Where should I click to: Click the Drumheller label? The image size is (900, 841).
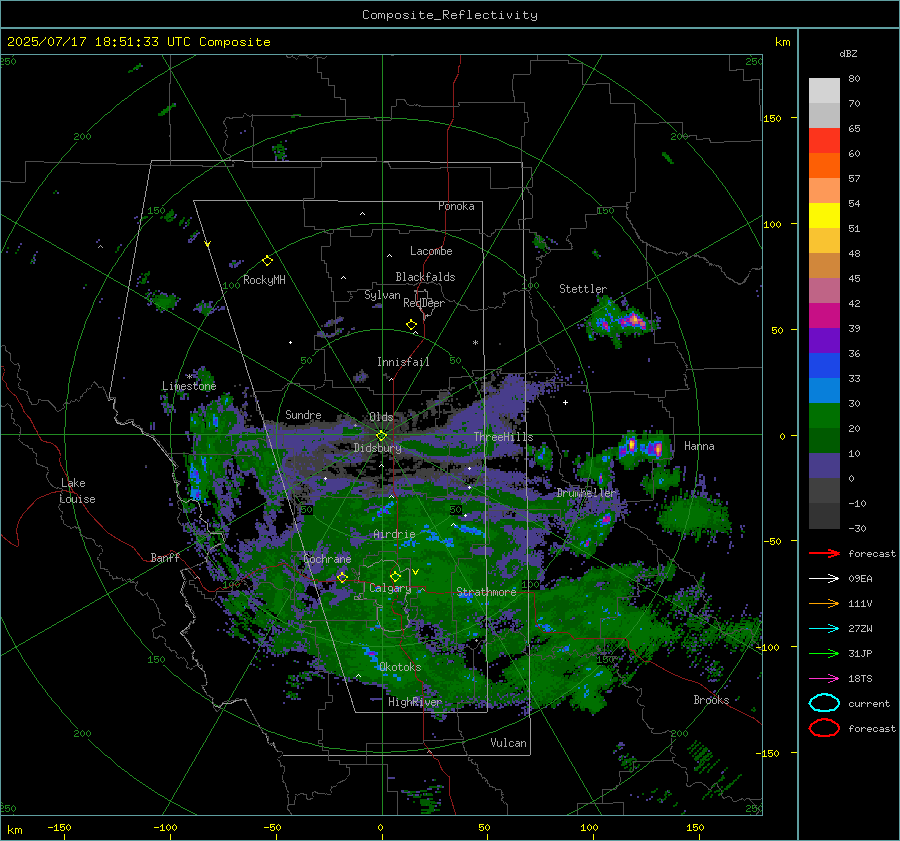(x=586, y=493)
